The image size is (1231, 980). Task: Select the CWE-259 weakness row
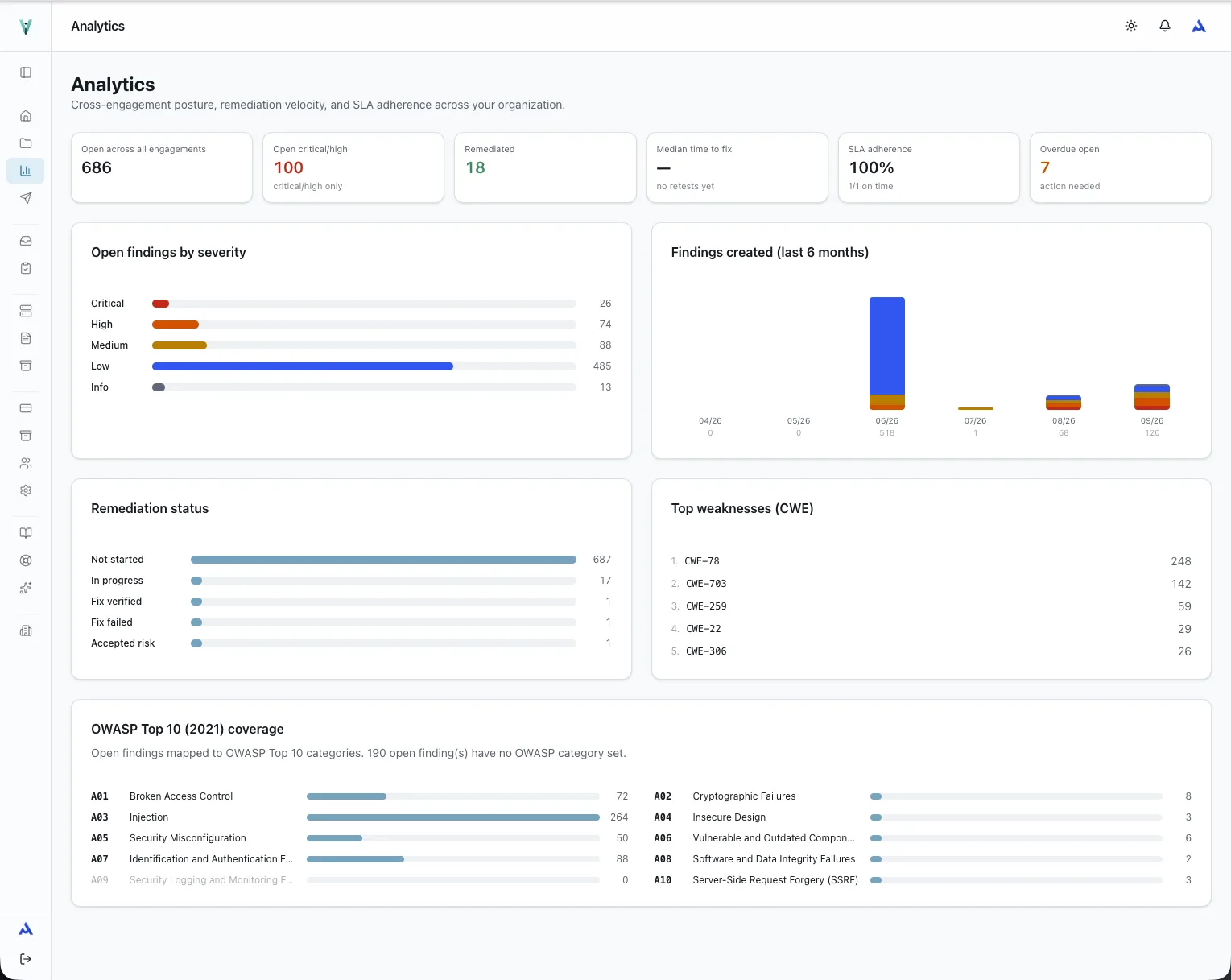pyautogui.click(x=932, y=606)
